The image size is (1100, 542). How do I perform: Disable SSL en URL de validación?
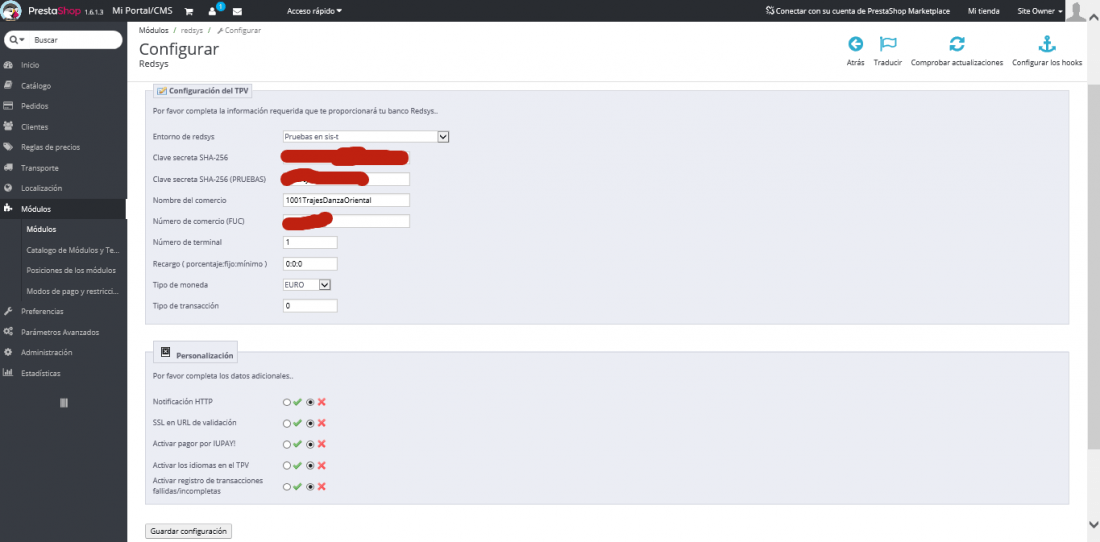click(x=310, y=424)
